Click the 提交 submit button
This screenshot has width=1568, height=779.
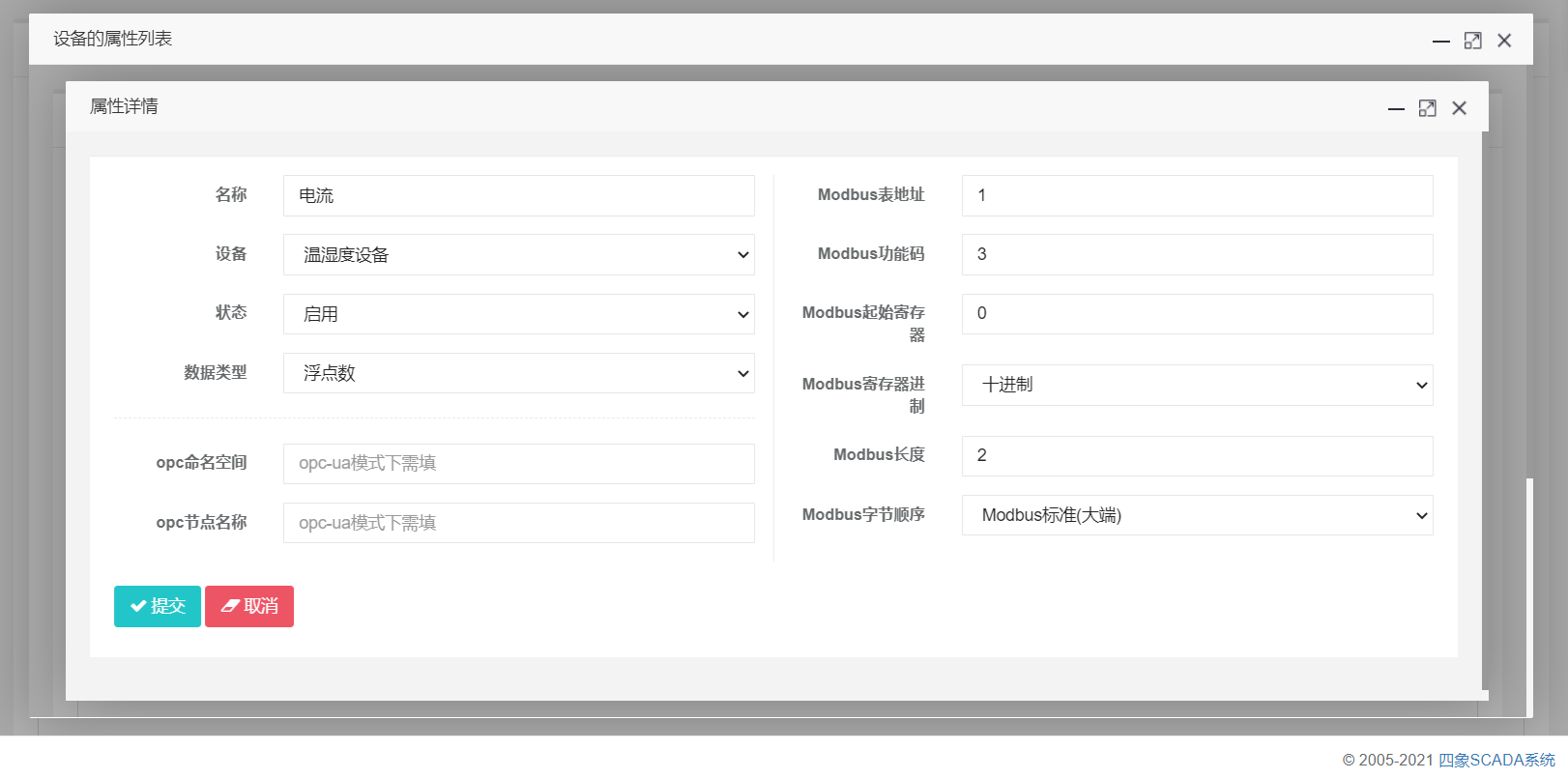pyautogui.click(x=158, y=606)
